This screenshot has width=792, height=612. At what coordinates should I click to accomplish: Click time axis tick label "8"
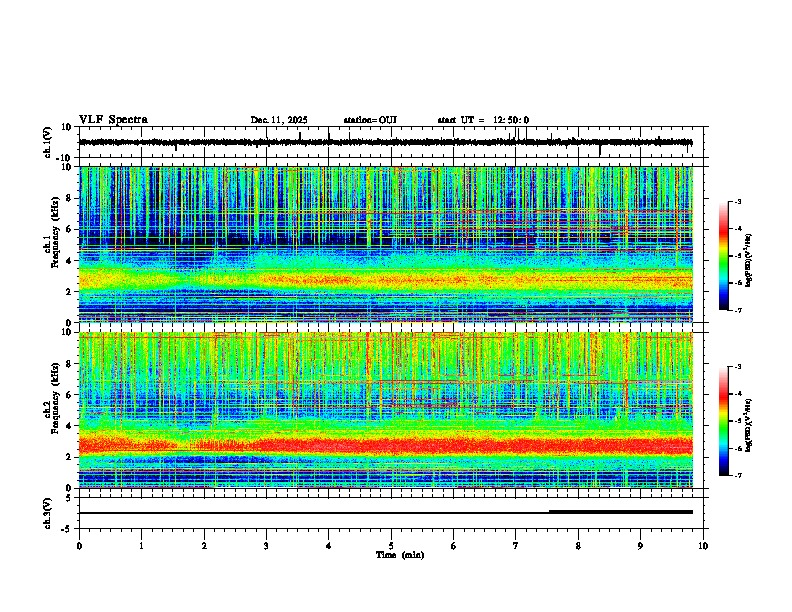click(578, 546)
